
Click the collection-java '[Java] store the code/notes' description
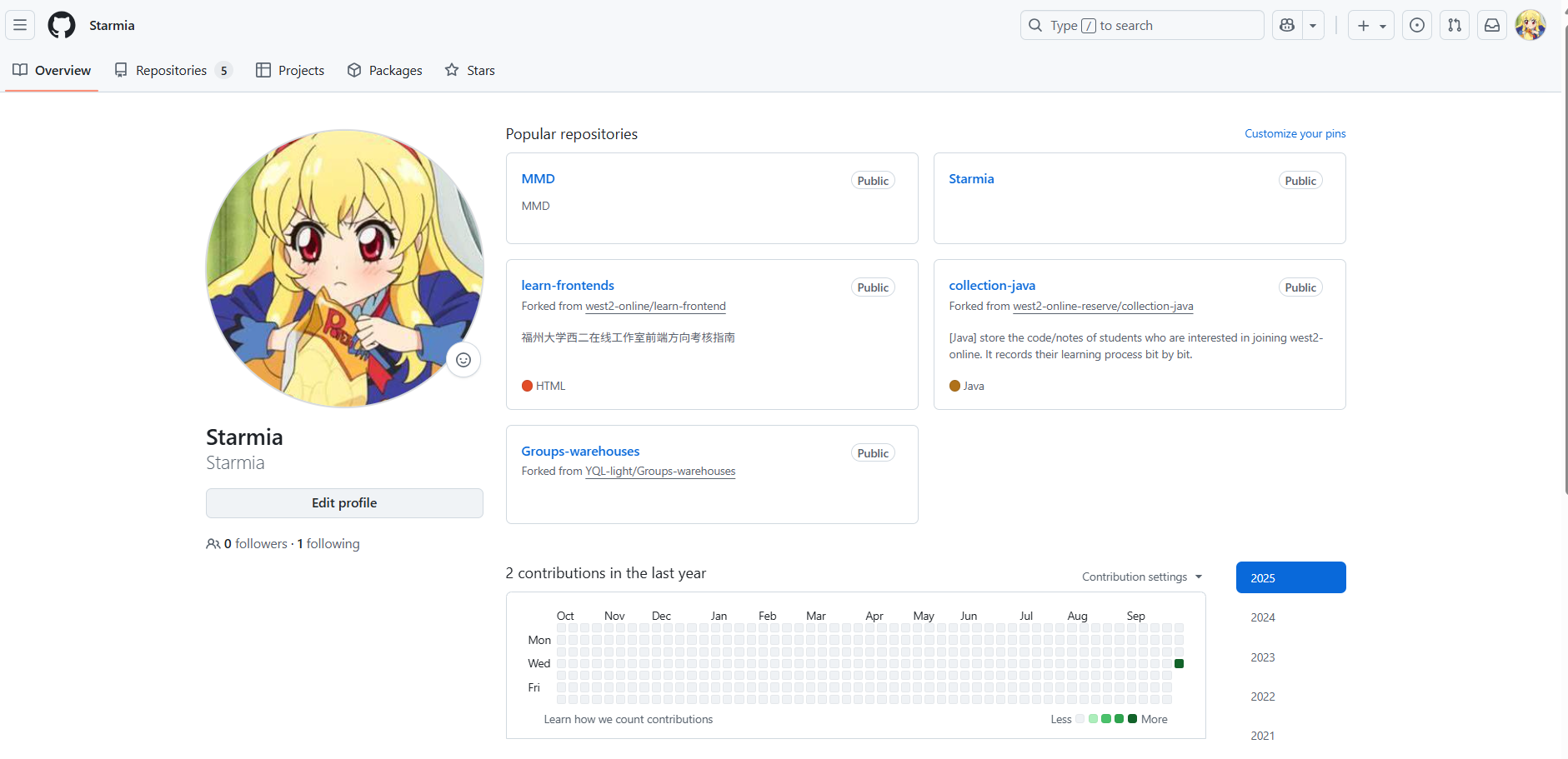click(1135, 347)
